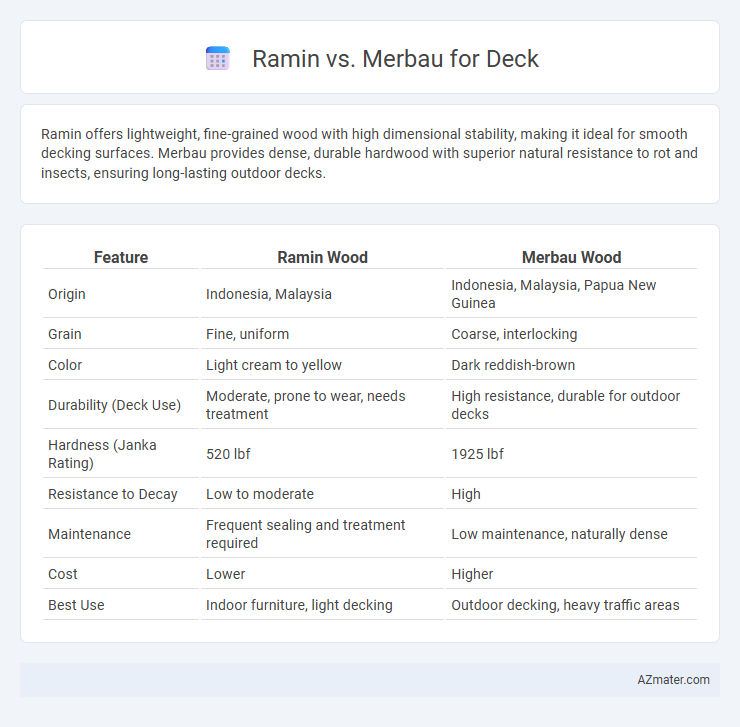The height and width of the screenshot is (727, 740).
Task: Click the 'Merbau Wood' column header
Action: tap(572, 257)
